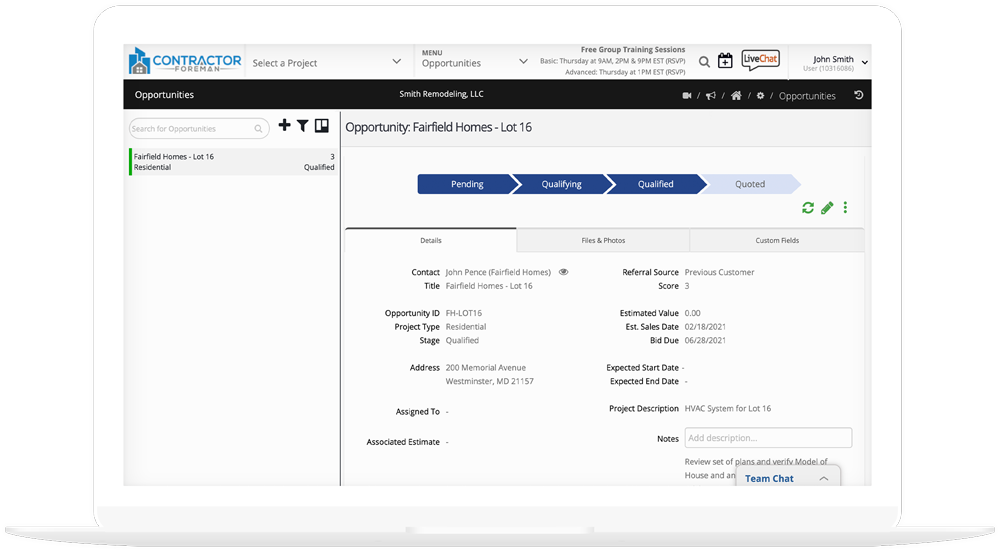
Task: Set the pipeline stage to Quoted
Action: coord(750,184)
